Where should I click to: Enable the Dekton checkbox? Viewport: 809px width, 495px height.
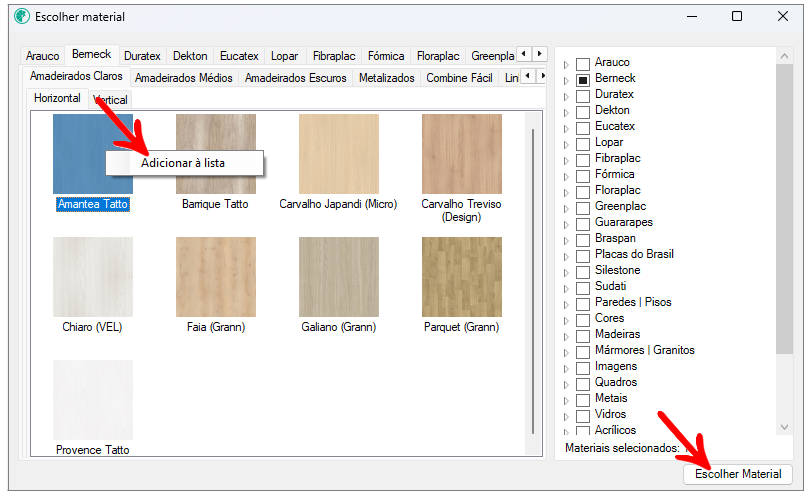point(583,113)
